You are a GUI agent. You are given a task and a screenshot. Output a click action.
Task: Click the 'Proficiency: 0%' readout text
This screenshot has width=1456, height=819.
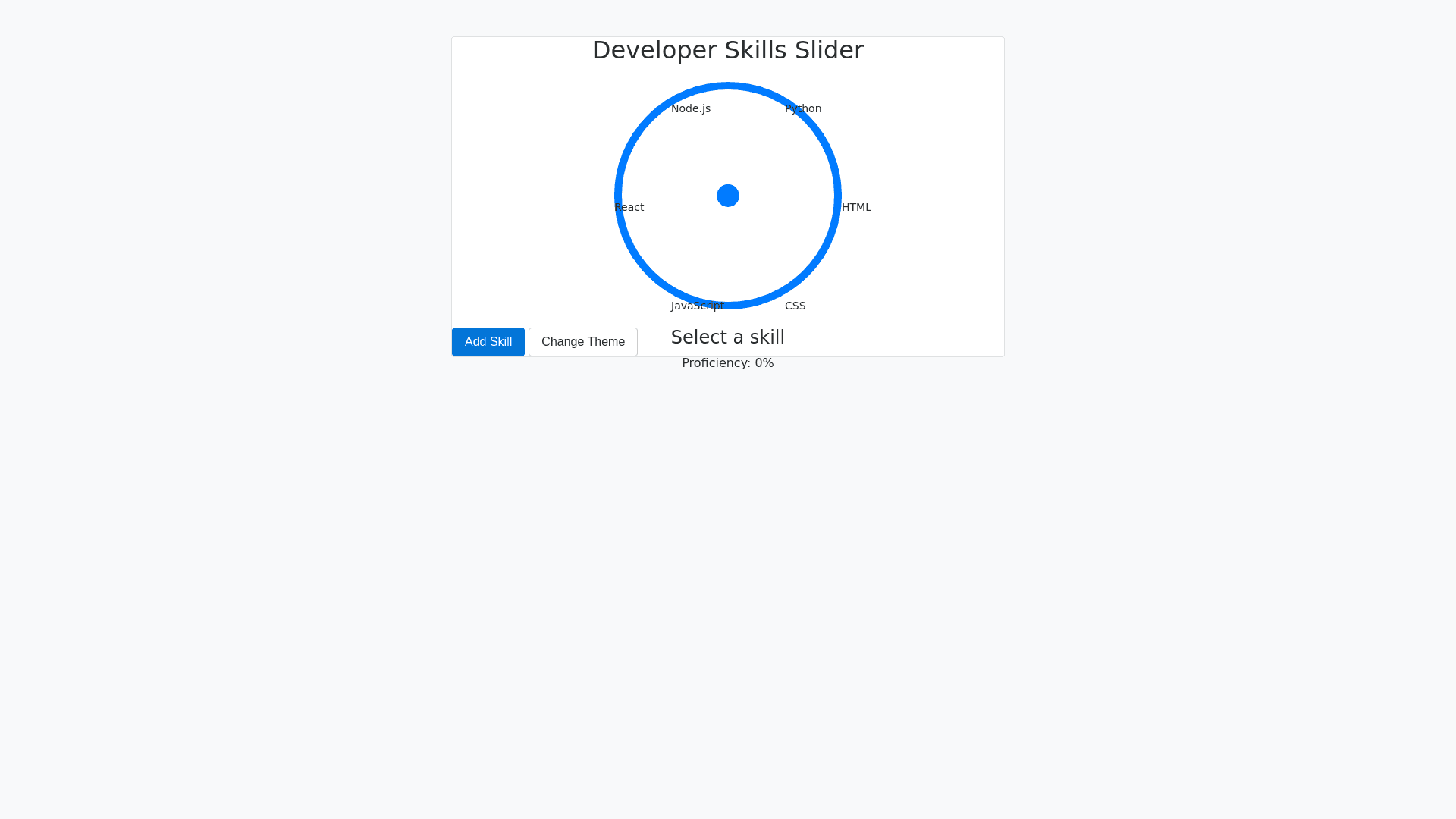tap(728, 363)
